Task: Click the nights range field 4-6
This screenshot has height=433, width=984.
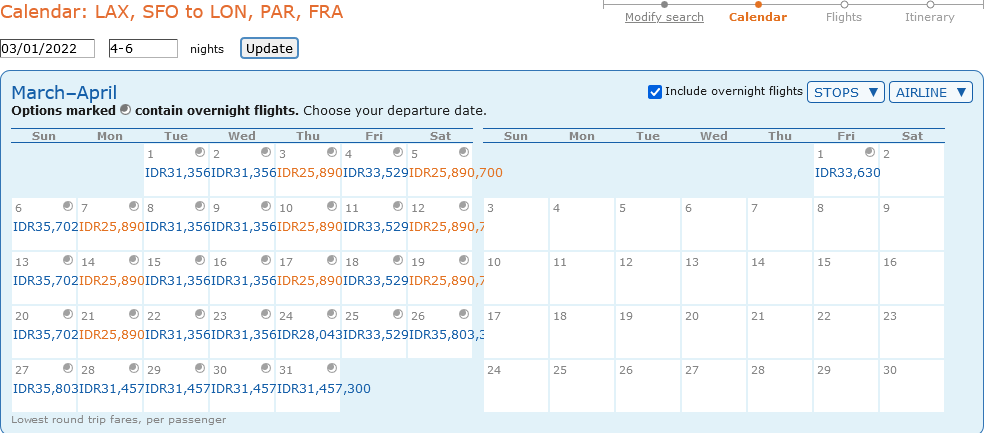Action: 143,48
